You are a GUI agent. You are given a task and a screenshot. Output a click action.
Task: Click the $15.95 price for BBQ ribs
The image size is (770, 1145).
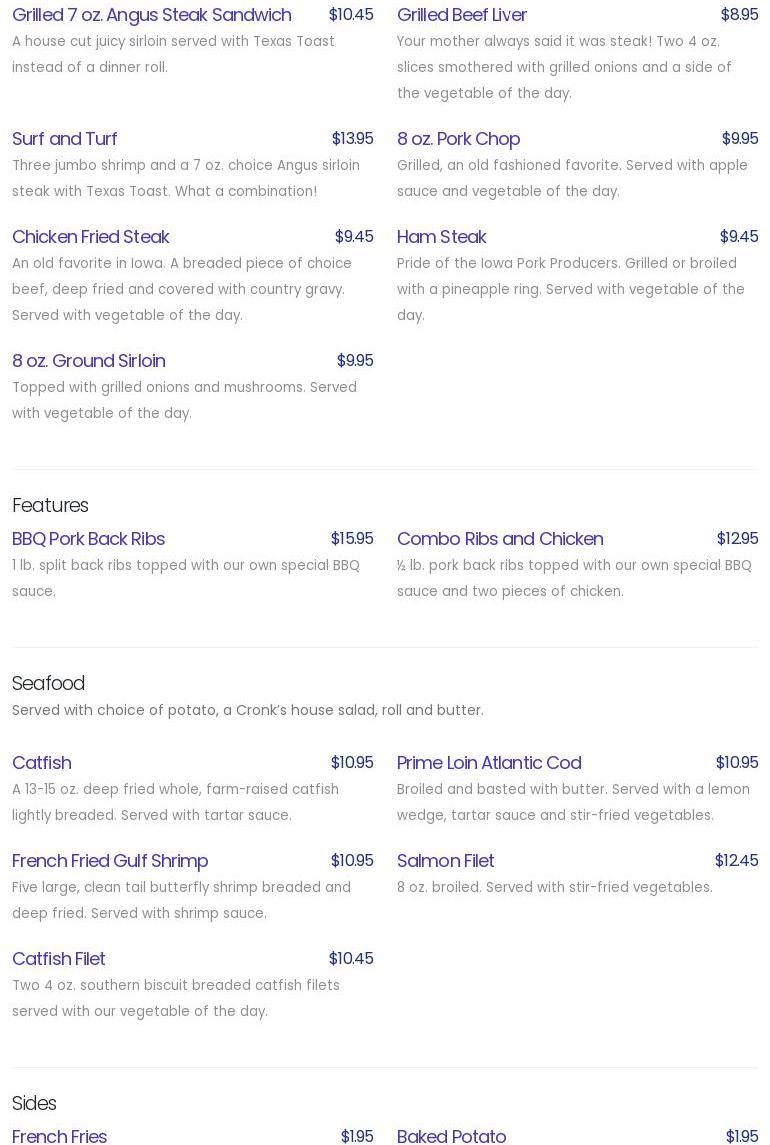coord(352,539)
